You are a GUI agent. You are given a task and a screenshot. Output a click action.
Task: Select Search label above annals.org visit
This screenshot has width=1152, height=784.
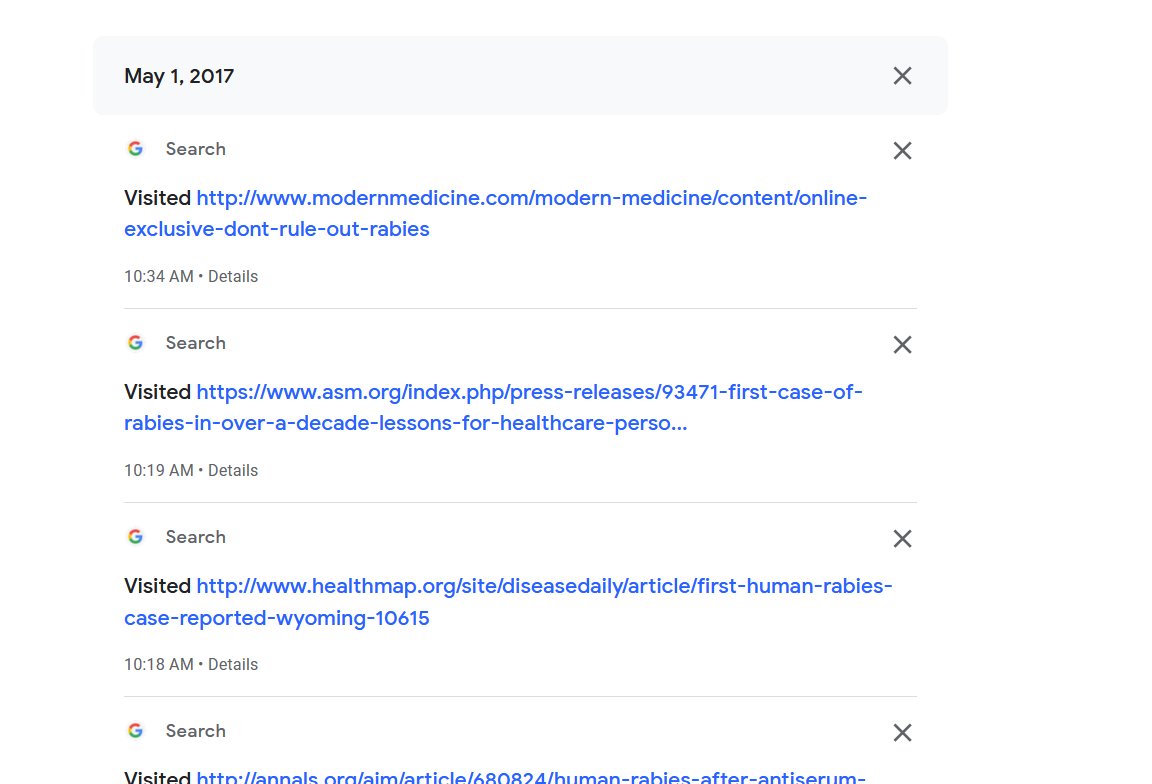pos(195,731)
